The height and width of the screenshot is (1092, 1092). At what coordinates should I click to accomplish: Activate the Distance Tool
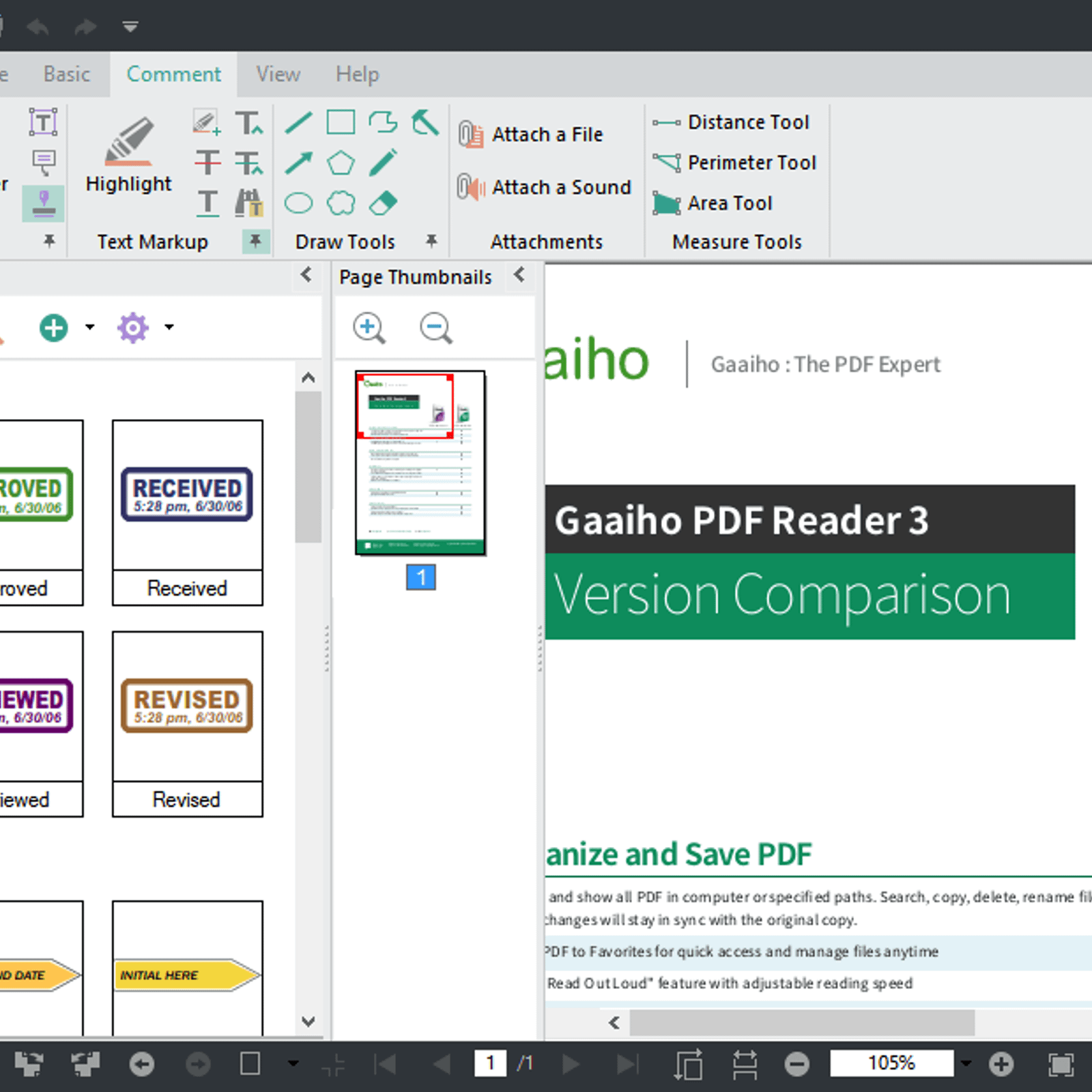[x=730, y=122]
